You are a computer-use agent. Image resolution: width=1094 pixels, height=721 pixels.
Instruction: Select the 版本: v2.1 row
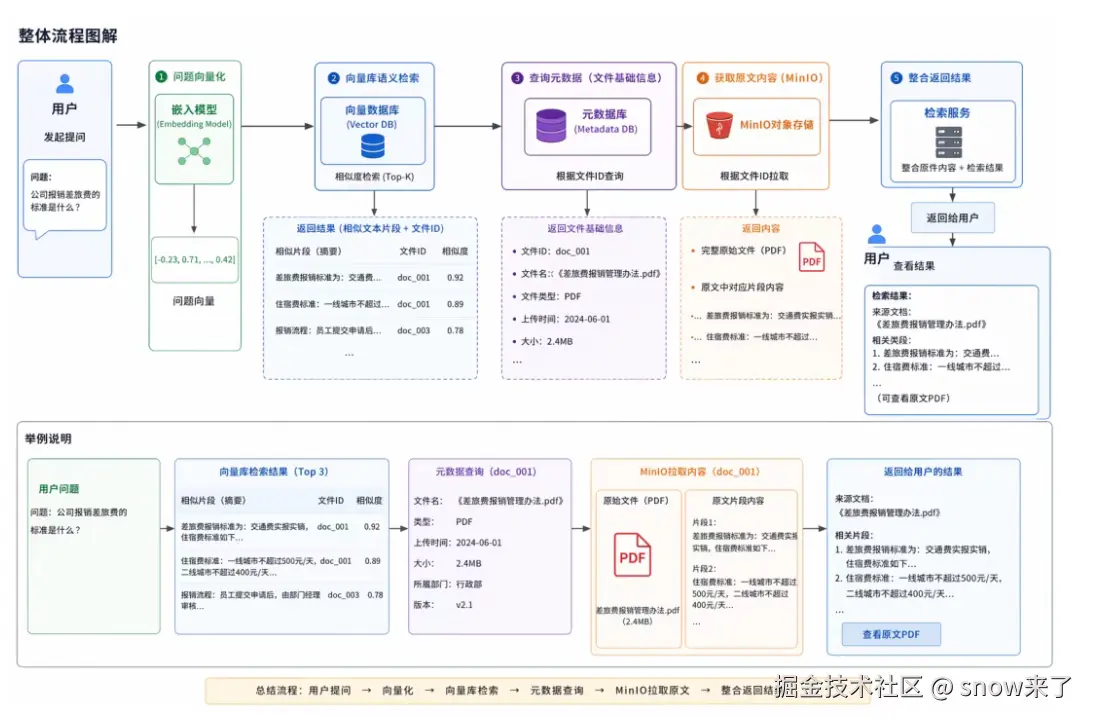point(443,605)
